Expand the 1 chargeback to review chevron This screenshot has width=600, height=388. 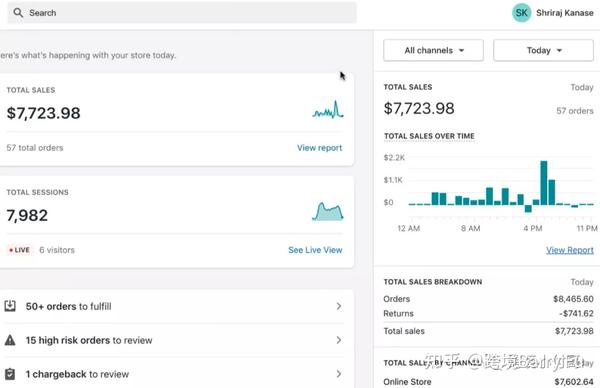click(x=339, y=374)
